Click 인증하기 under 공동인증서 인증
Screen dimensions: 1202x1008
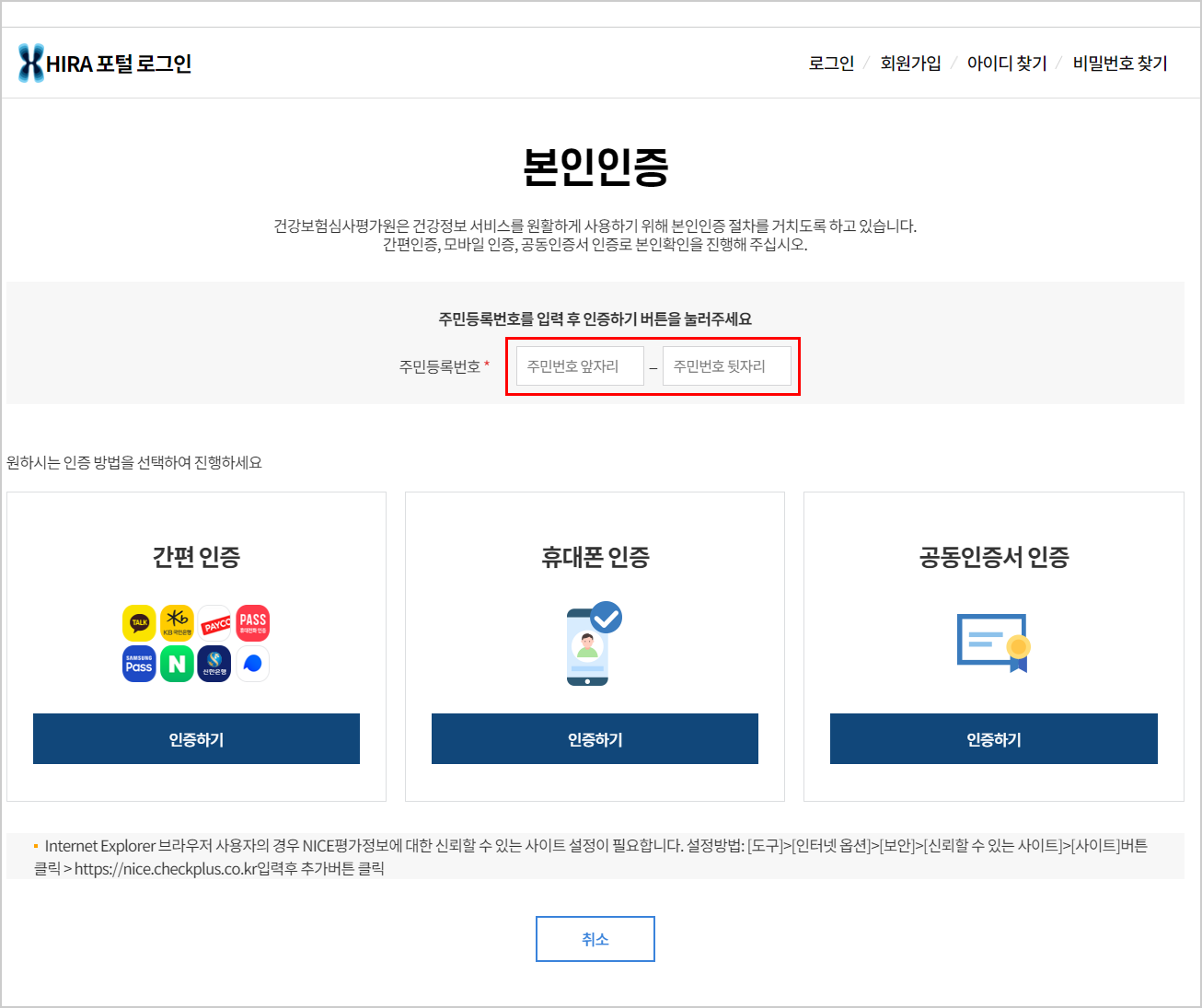tap(993, 738)
